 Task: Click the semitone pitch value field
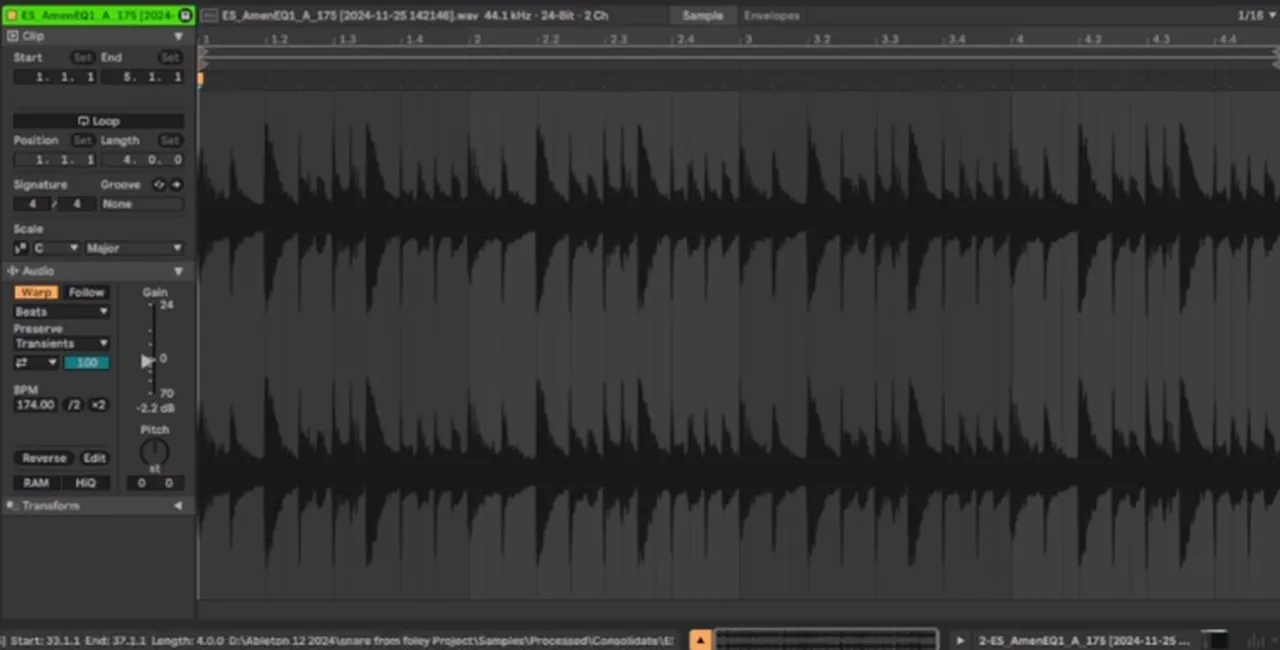tap(141, 483)
